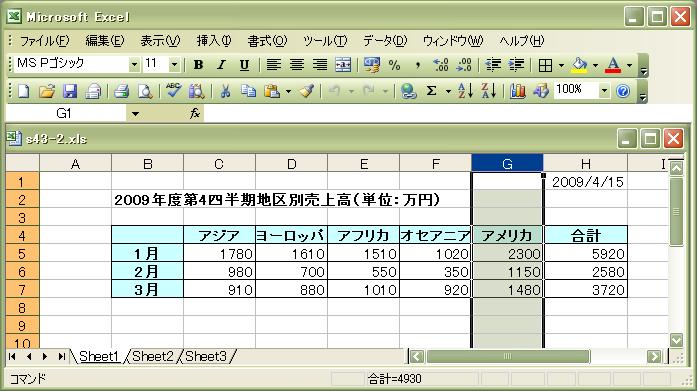Click the Merge and Center icon
This screenshot has width=697, height=391.
click(343, 65)
